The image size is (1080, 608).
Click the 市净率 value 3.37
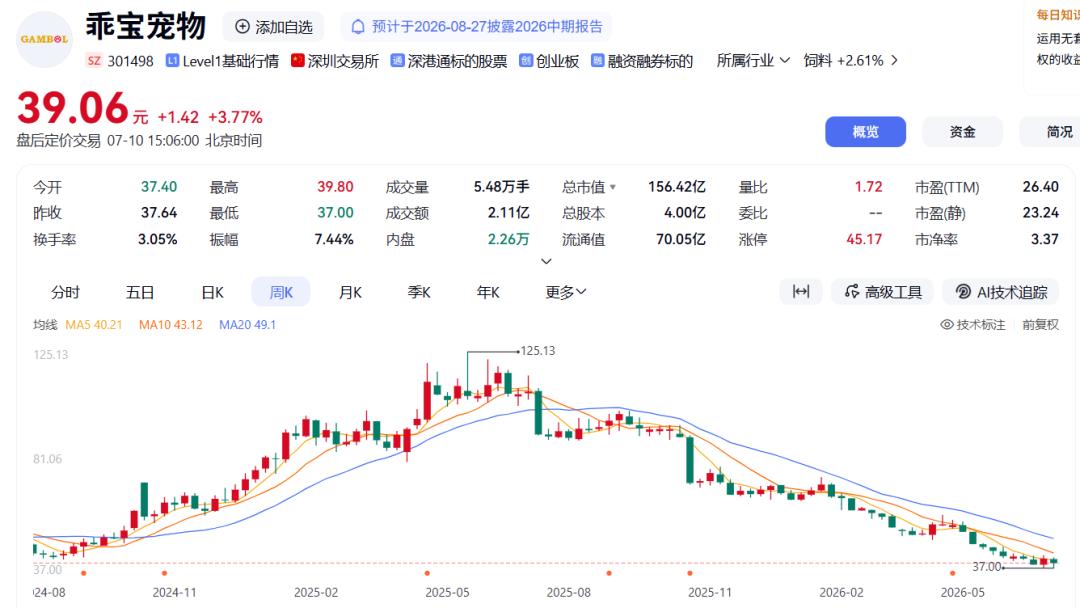tap(1045, 239)
